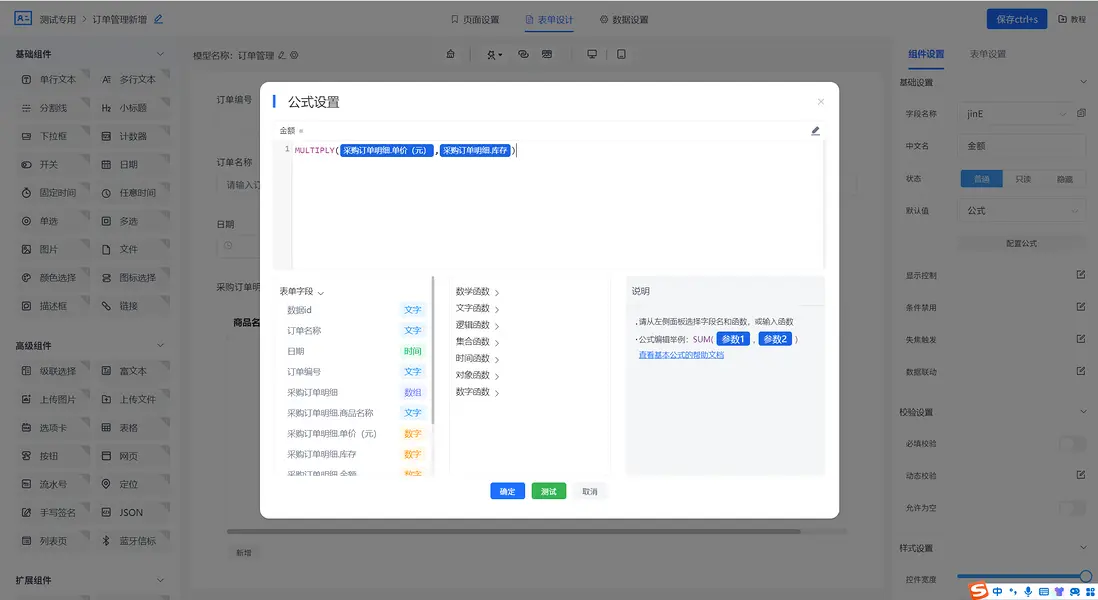Select the 颜色选择 palette icon

click(x=26, y=278)
